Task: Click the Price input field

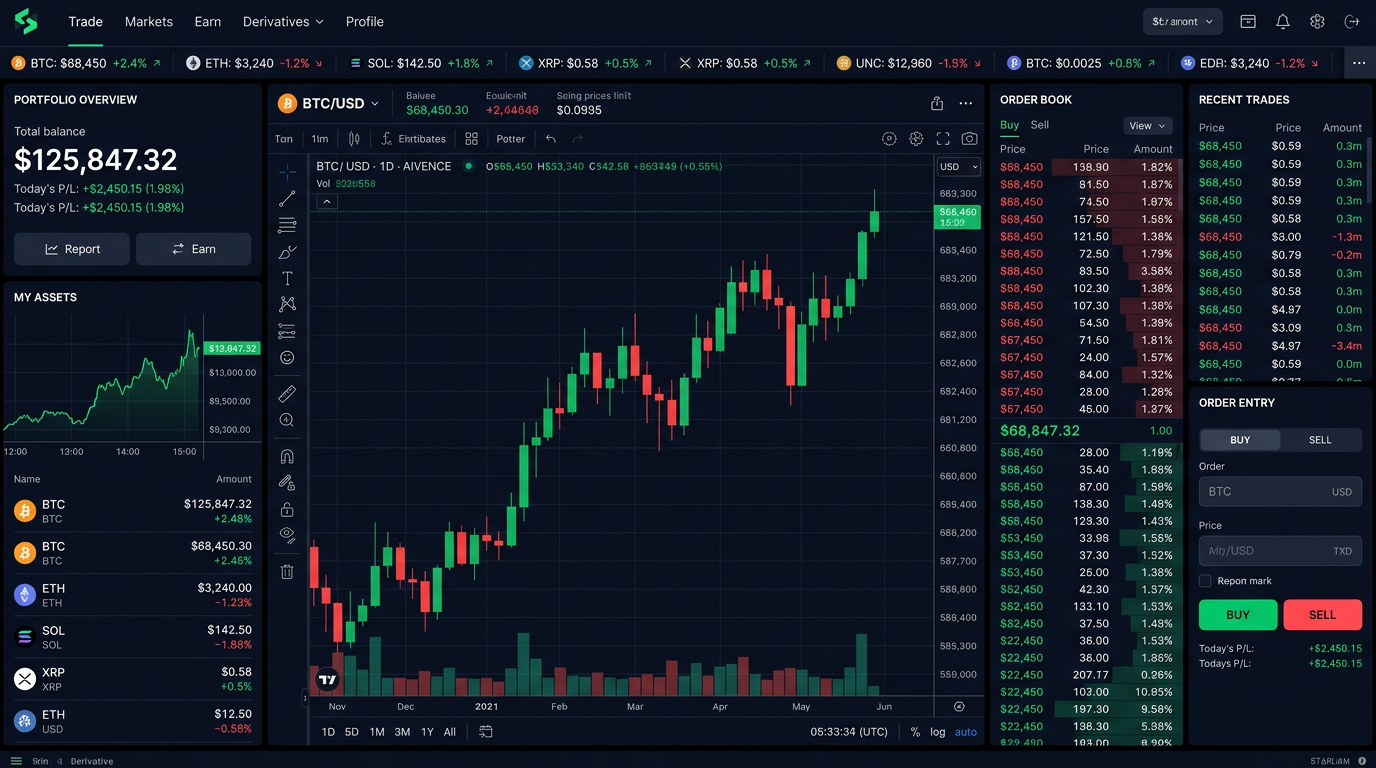Action: pos(1280,551)
